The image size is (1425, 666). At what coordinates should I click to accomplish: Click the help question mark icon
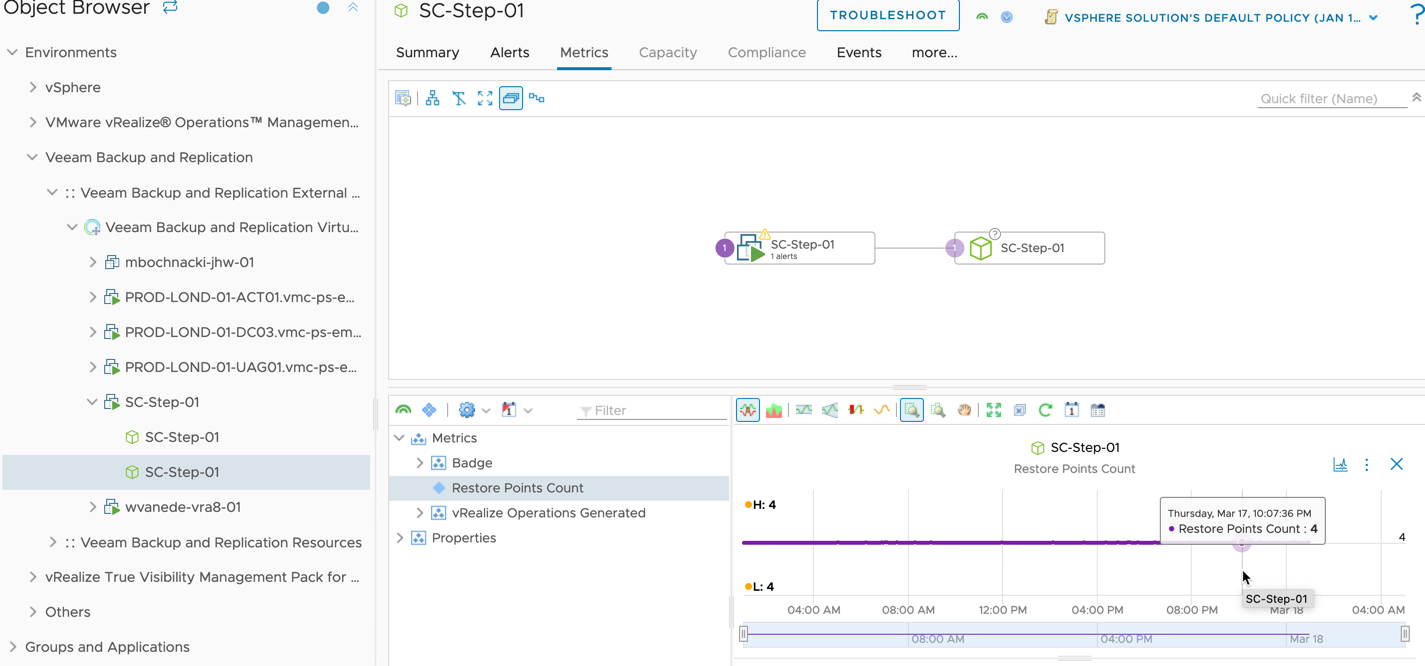(x=1417, y=16)
